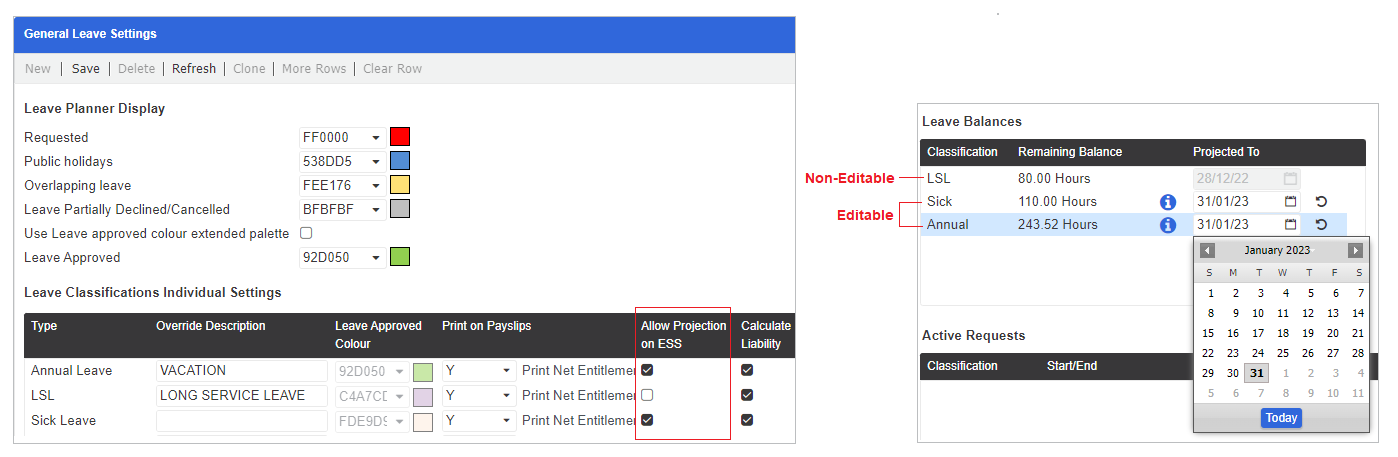Go to previous month in calendar
1398x457 pixels.
(x=1207, y=251)
